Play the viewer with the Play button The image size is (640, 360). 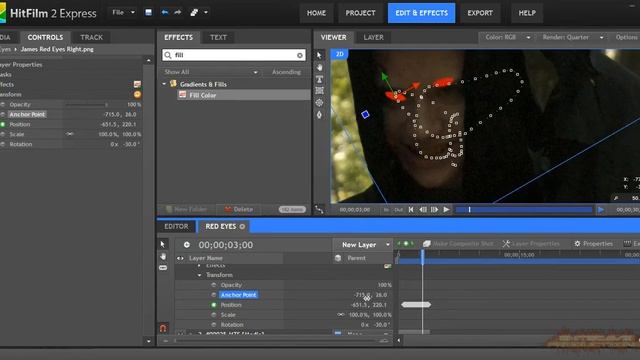pos(447,209)
